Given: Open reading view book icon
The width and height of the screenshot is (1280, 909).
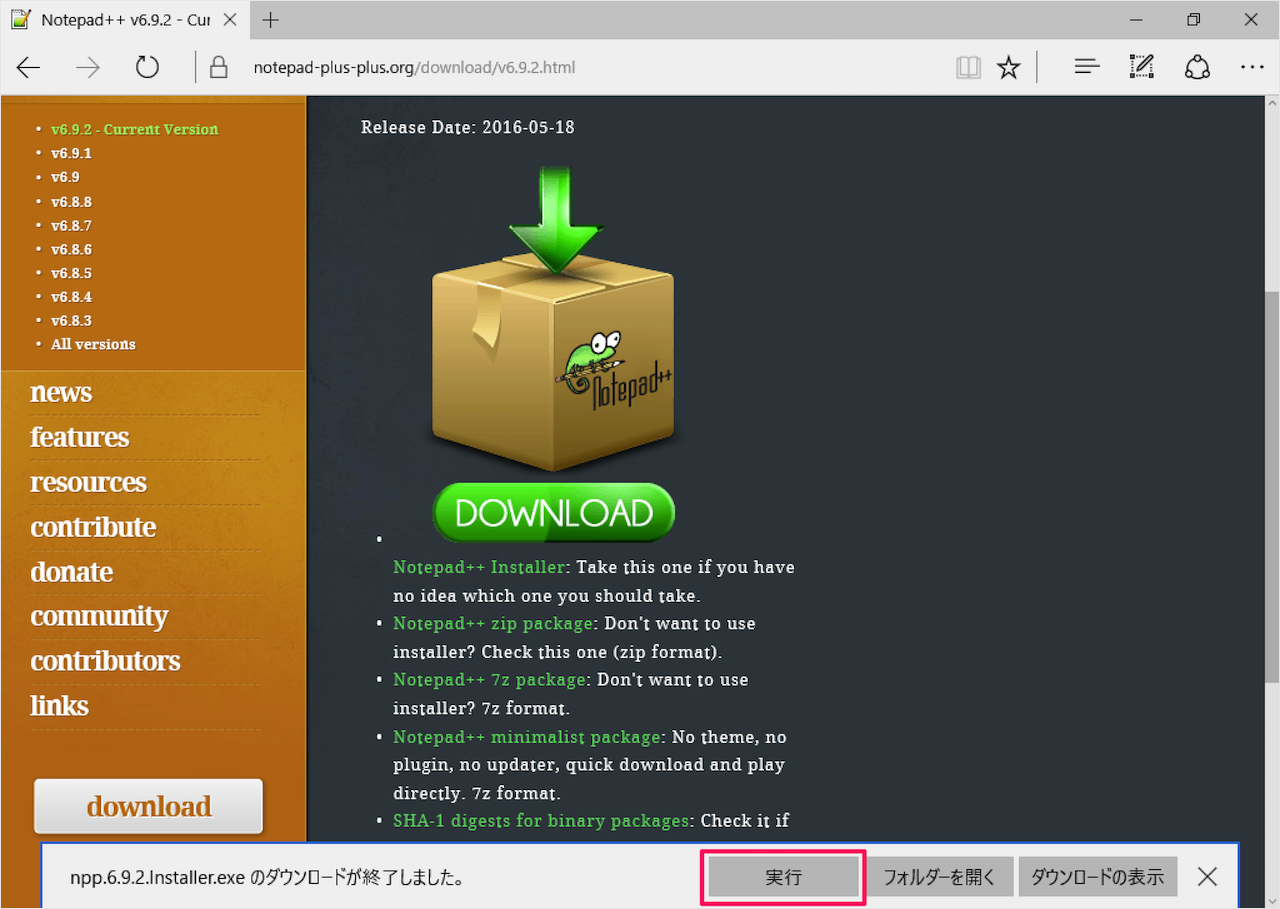Looking at the screenshot, I should pyautogui.click(x=968, y=67).
